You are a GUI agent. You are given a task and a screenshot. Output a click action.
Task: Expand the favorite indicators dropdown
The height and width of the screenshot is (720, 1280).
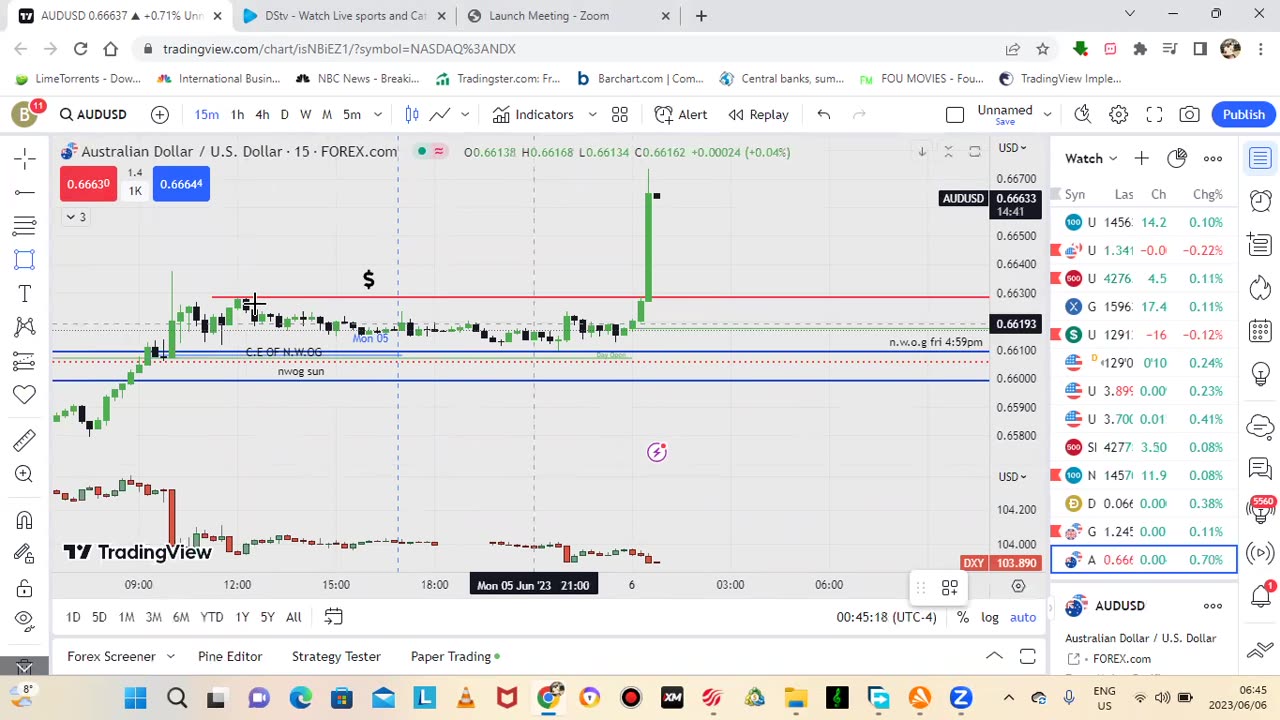click(x=592, y=114)
